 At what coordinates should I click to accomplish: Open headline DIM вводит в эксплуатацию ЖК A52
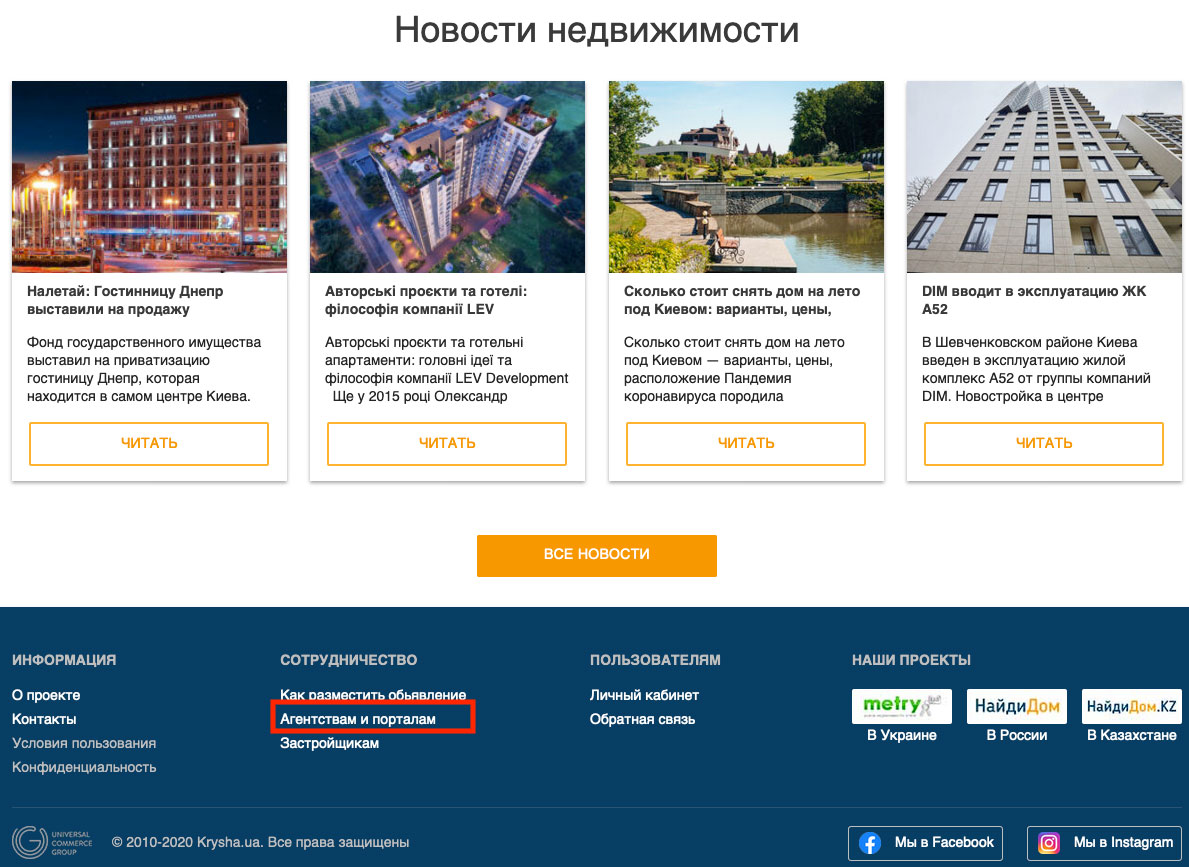pyautogui.click(x=1034, y=300)
